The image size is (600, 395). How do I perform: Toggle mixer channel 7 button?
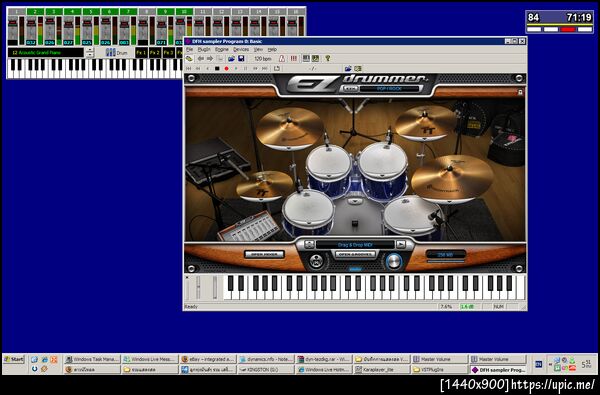coord(129,12)
